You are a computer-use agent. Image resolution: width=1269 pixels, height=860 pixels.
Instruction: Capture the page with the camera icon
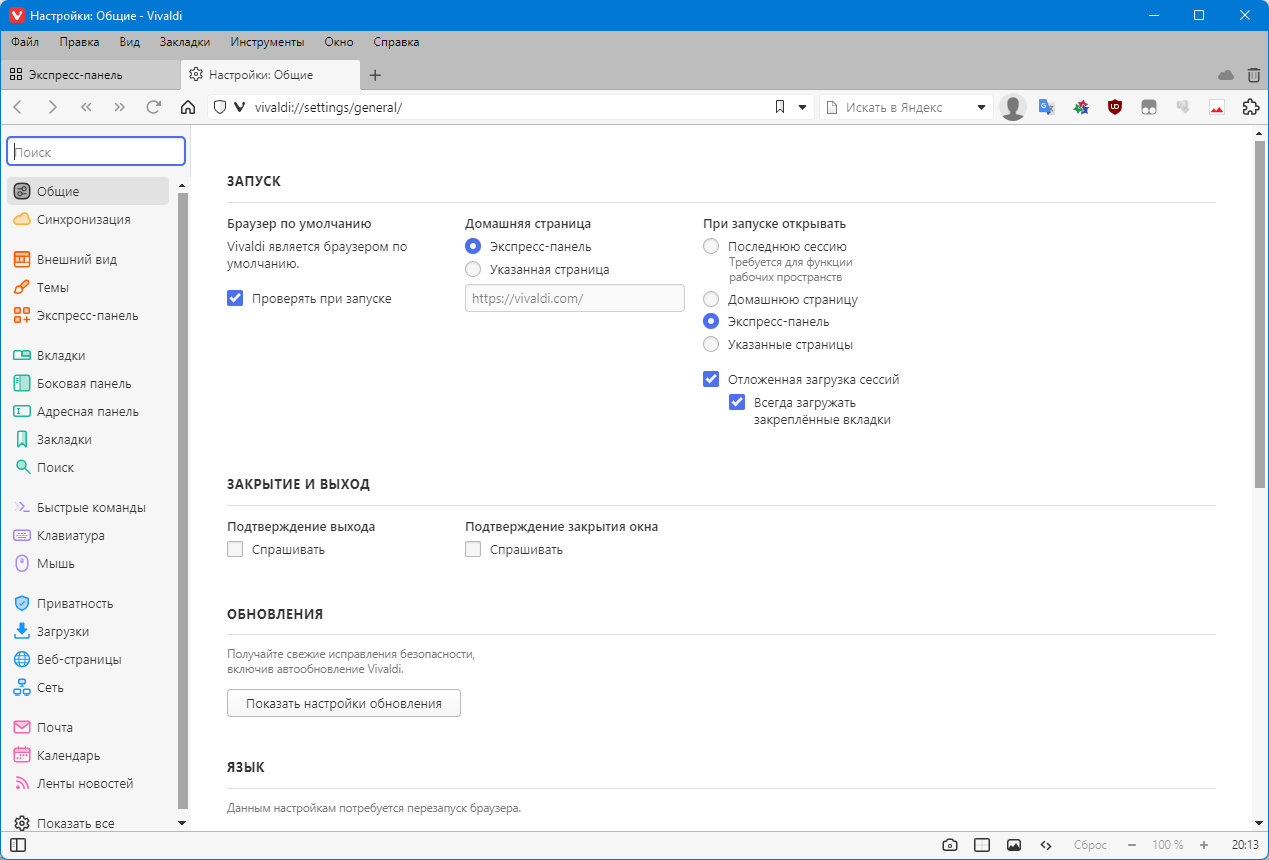tap(950, 844)
